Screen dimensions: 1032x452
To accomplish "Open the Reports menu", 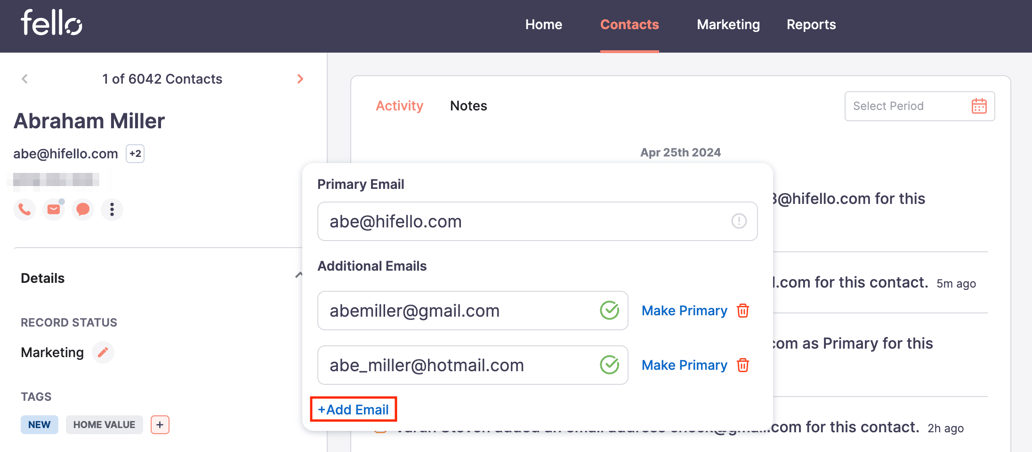I will tap(812, 25).
